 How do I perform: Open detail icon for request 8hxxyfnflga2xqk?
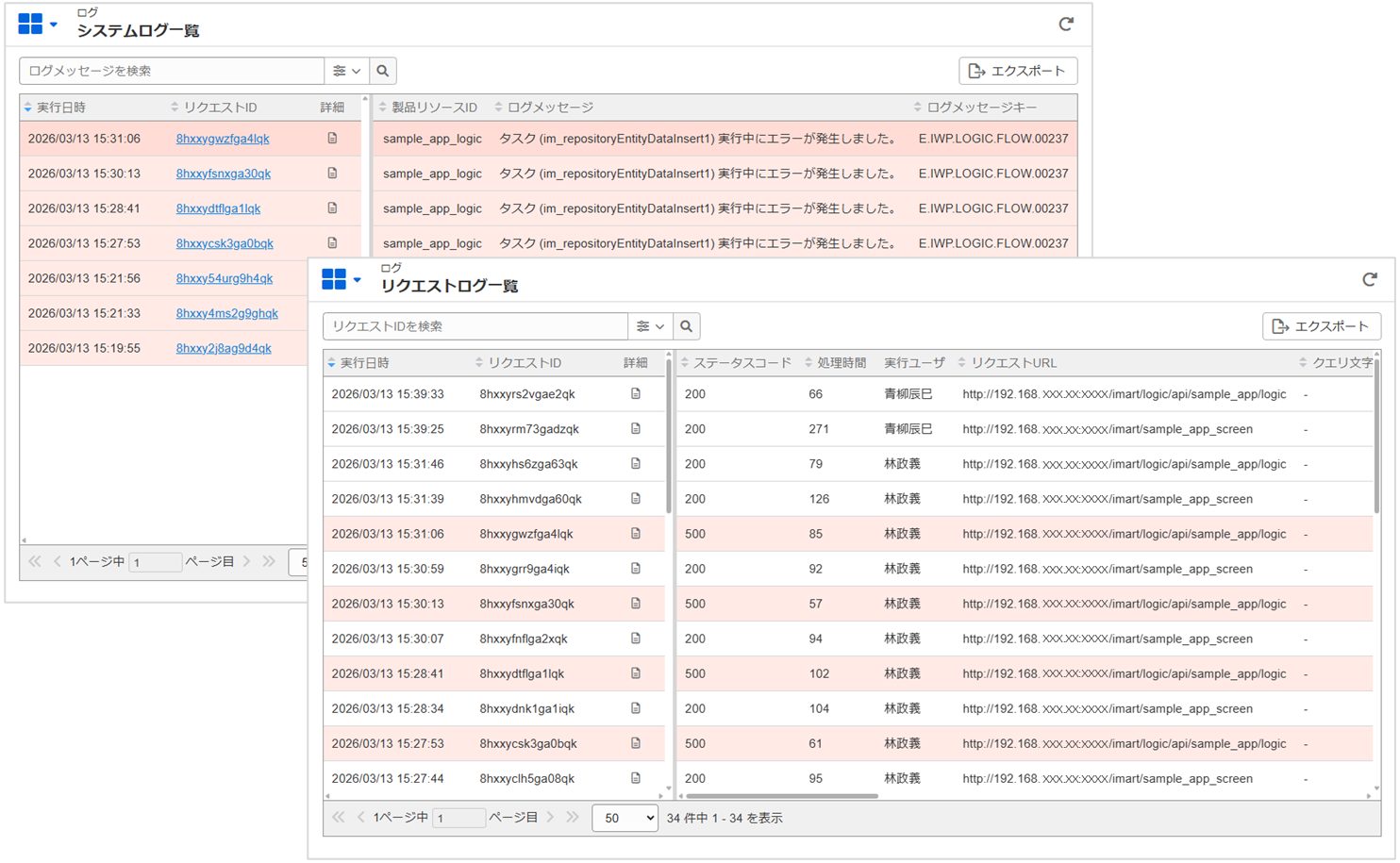(x=636, y=639)
